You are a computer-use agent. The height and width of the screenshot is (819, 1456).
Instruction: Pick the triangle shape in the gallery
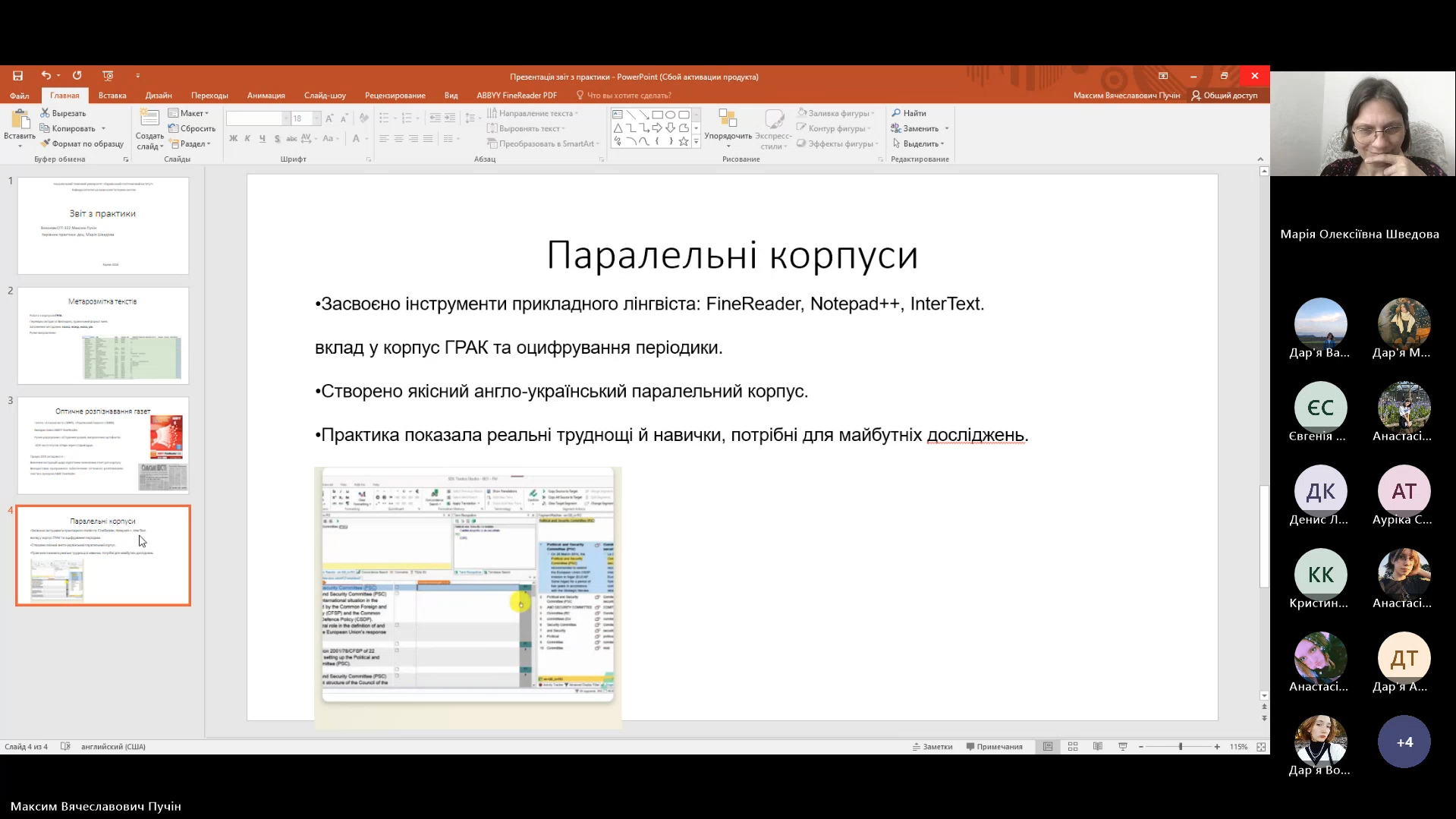click(x=618, y=128)
